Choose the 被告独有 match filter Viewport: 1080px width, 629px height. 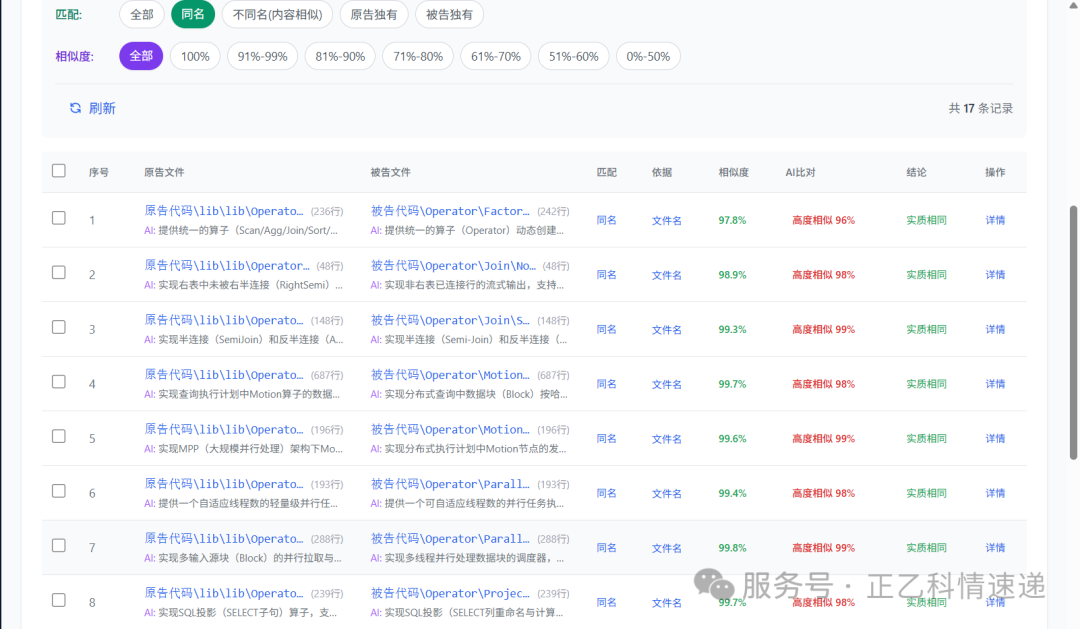pyautogui.click(x=449, y=15)
